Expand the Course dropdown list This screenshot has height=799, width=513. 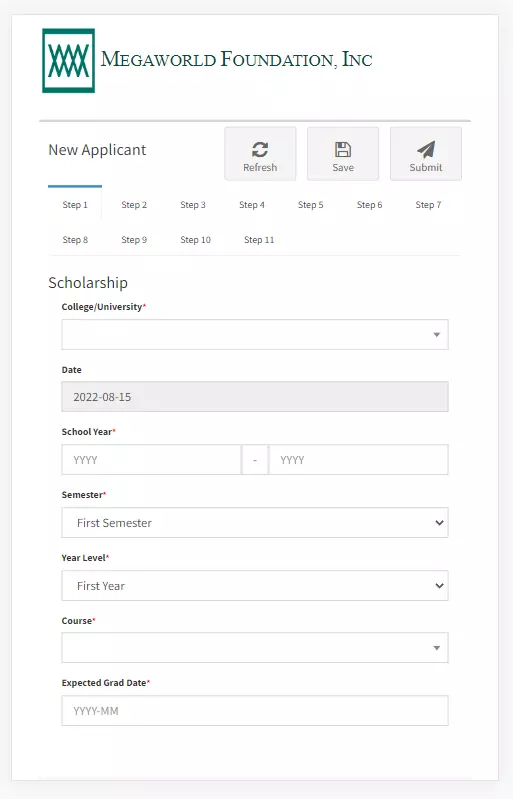(x=255, y=648)
